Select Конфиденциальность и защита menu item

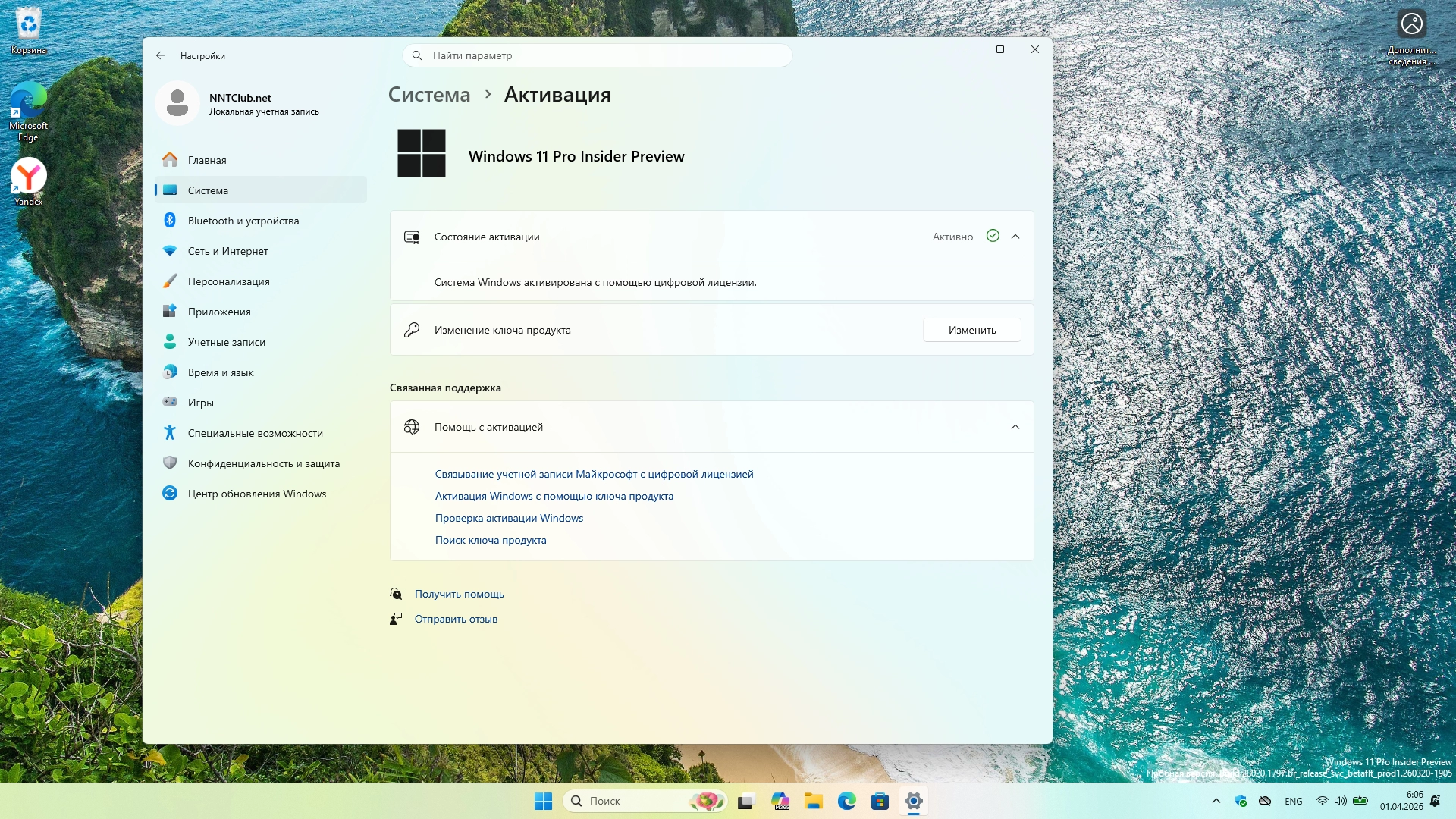263,463
